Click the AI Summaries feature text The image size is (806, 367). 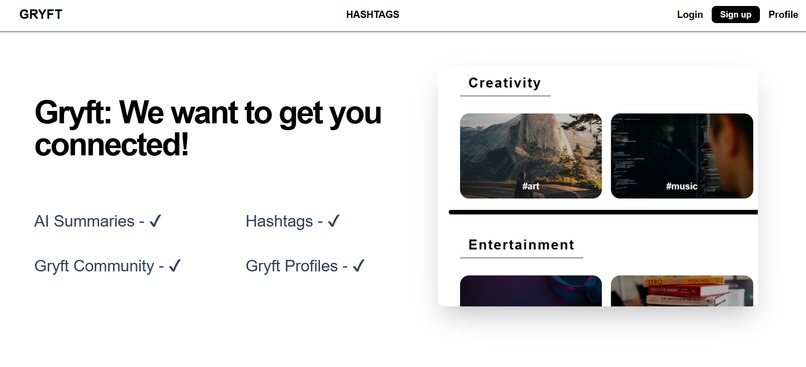click(x=98, y=221)
